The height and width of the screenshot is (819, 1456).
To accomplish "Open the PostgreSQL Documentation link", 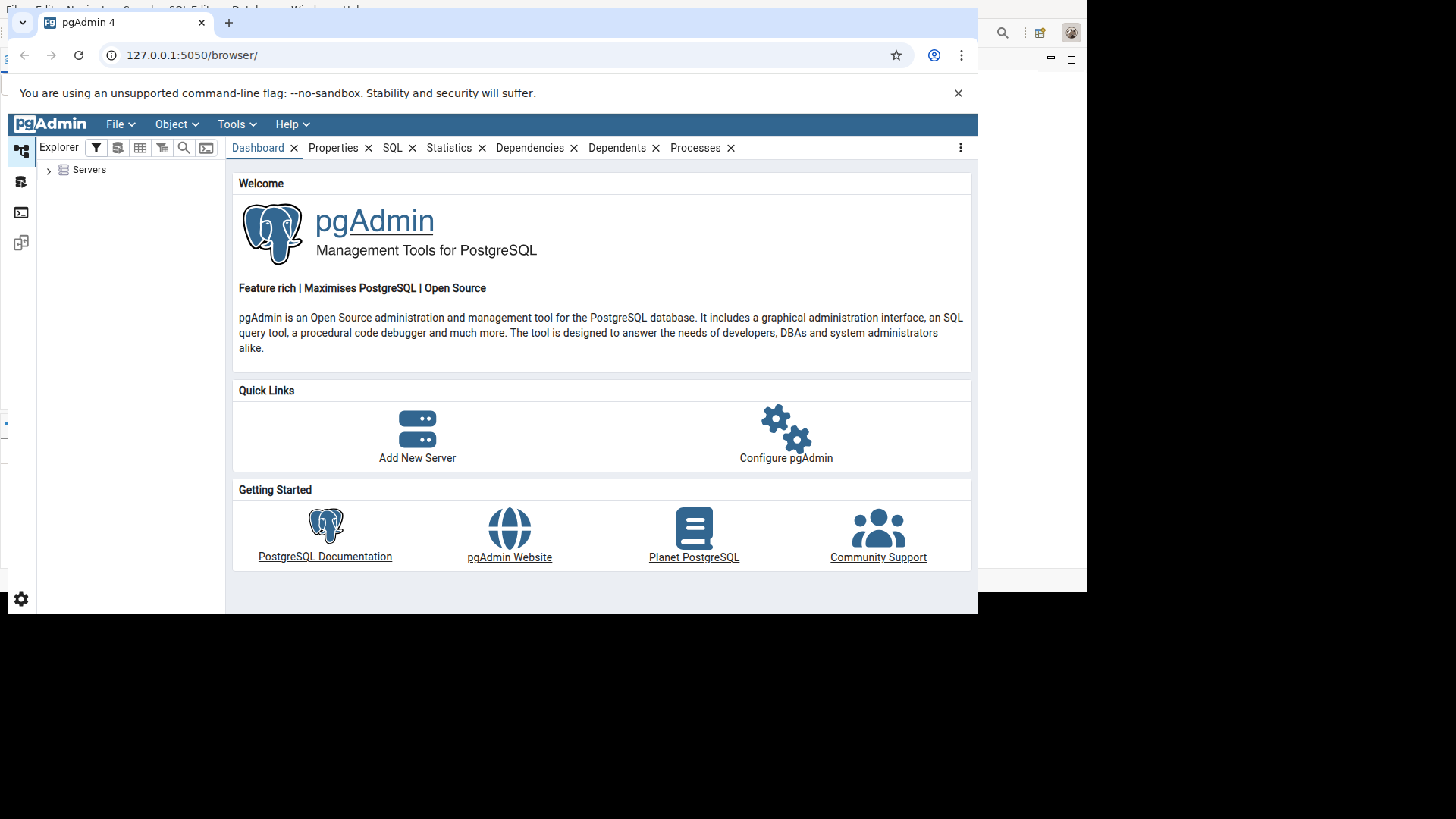I will [x=325, y=557].
